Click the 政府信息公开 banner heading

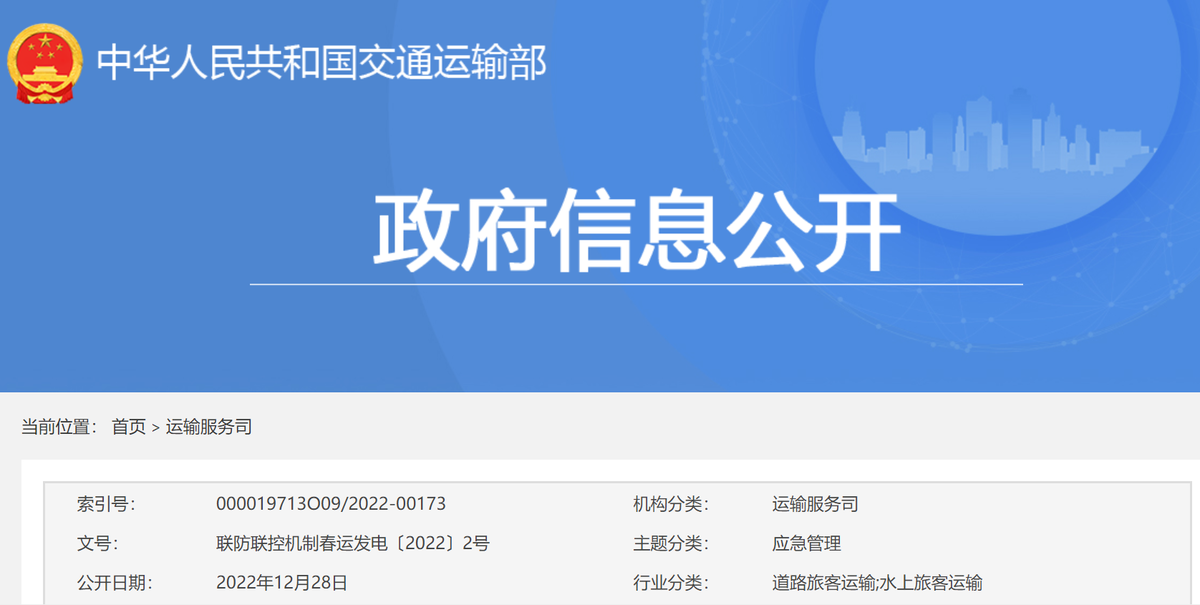coord(637,233)
